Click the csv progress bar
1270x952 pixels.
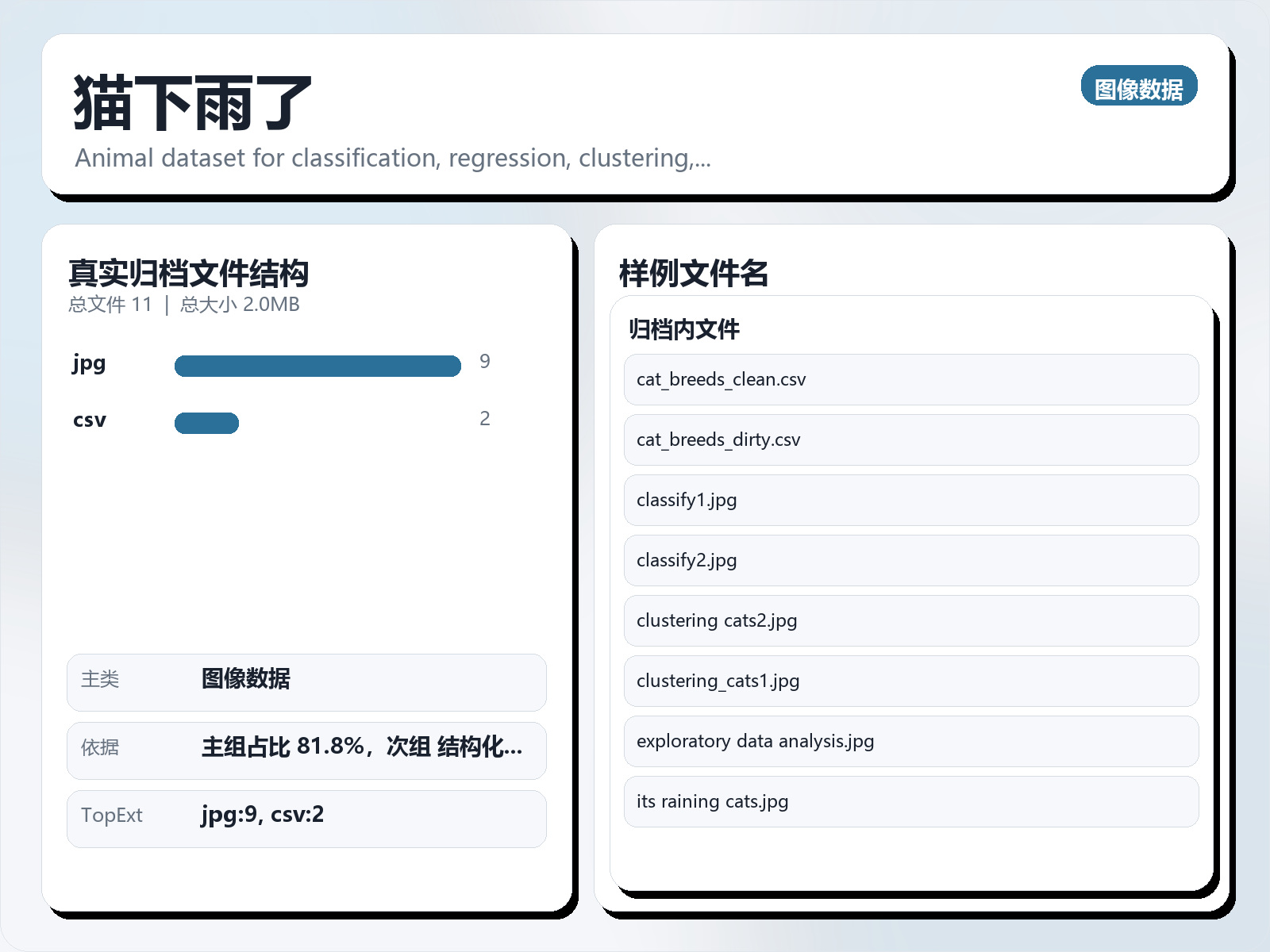click(206, 423)
